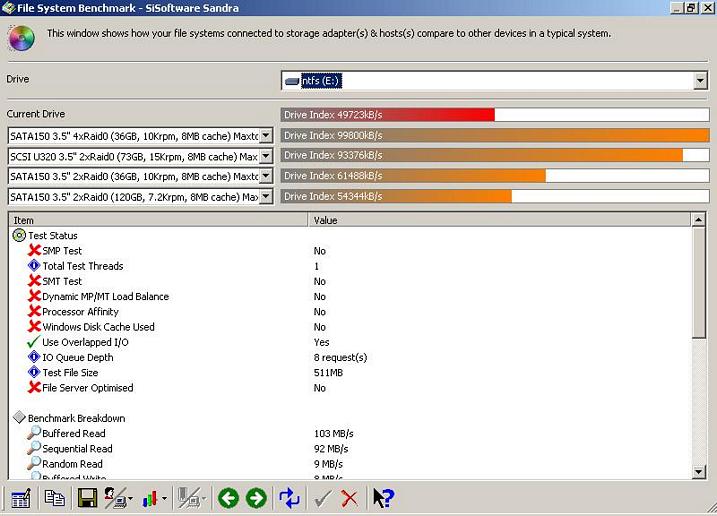The width and height of the screenshot is (717, 516).
Task: Click the 511MB Test File Size value
Action: tap(328, 372)
